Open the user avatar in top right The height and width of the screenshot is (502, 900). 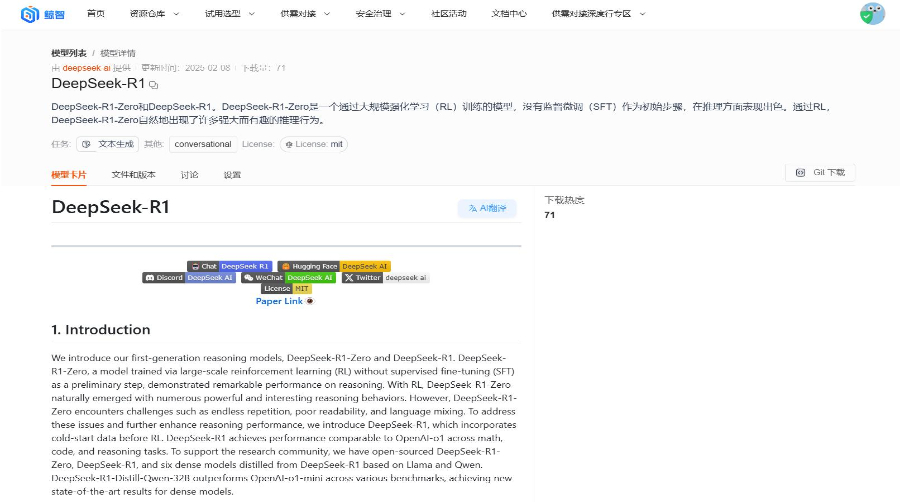[872, 14]
